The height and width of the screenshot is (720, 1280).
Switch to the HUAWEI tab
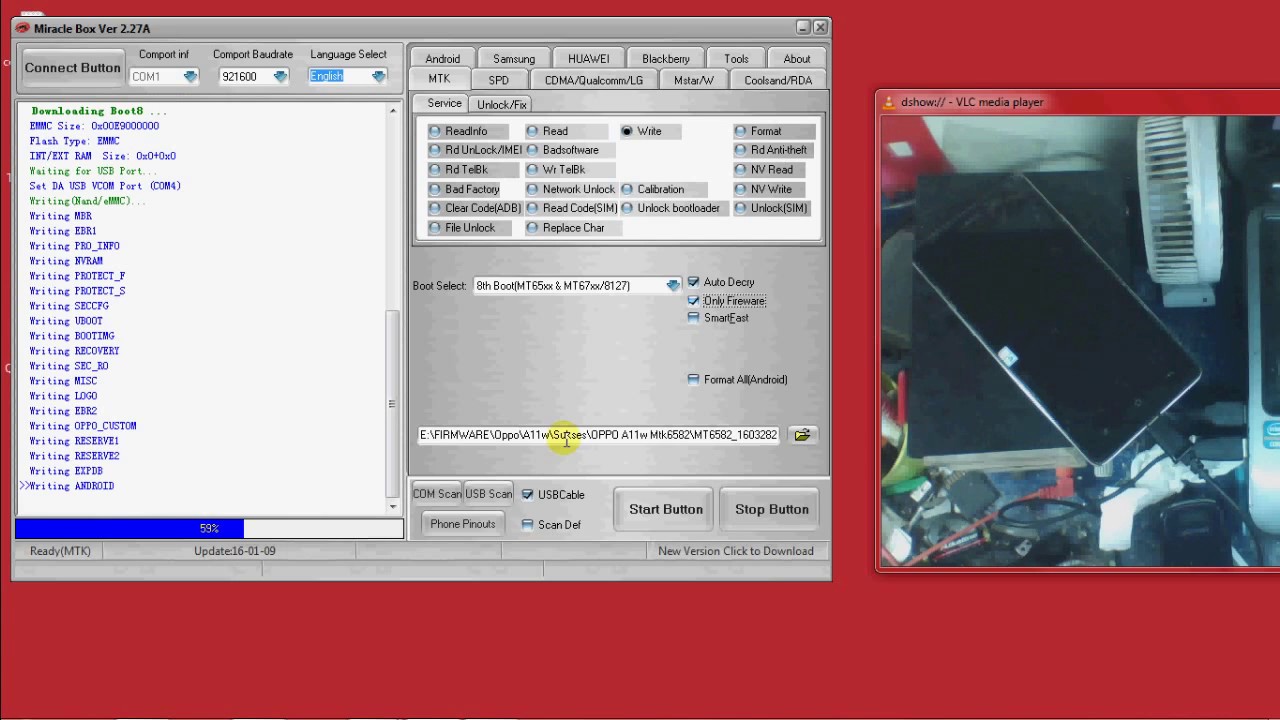point(588,59)
